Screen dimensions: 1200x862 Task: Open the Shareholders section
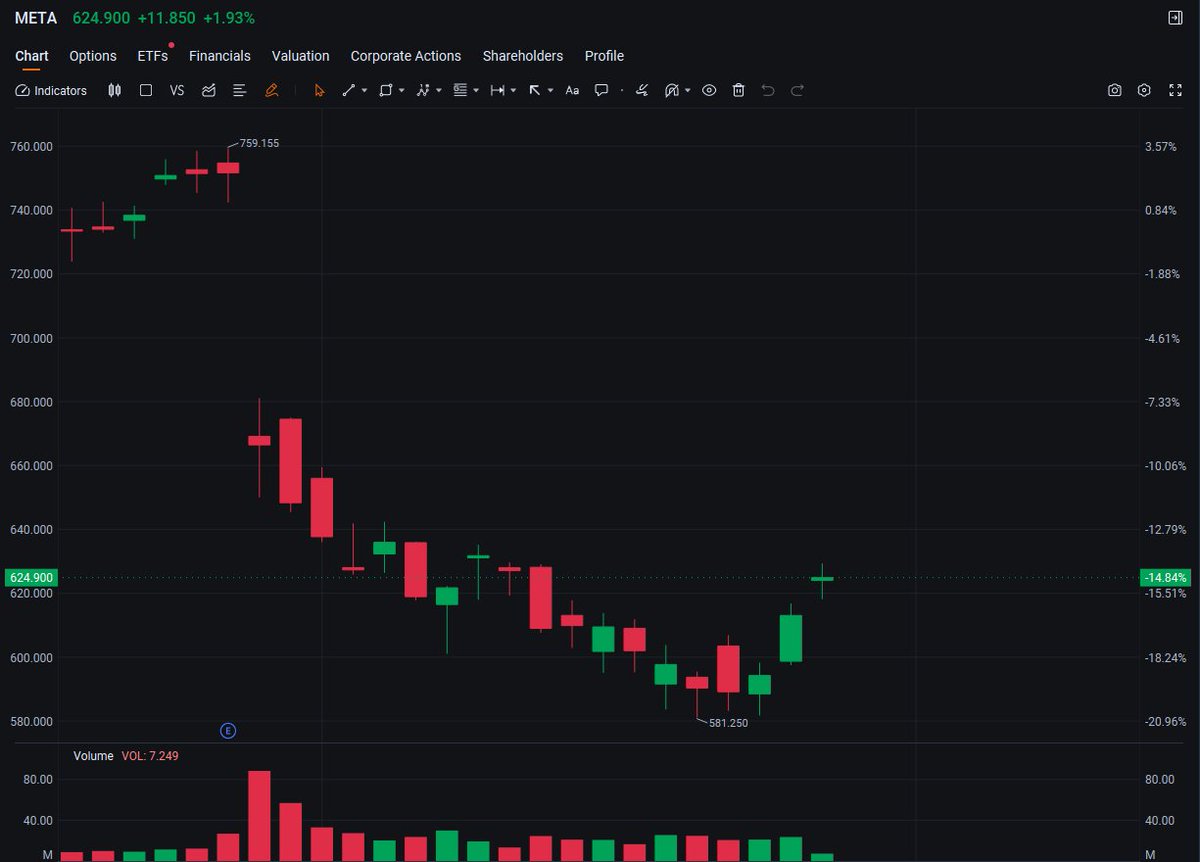523,56
